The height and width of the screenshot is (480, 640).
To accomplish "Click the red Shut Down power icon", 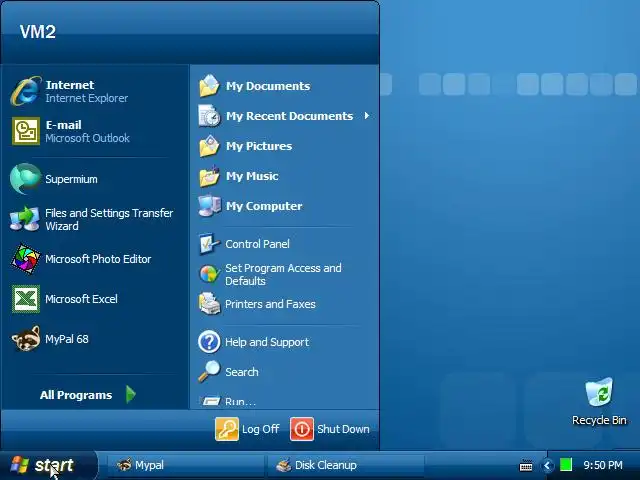I will (302, 429).
